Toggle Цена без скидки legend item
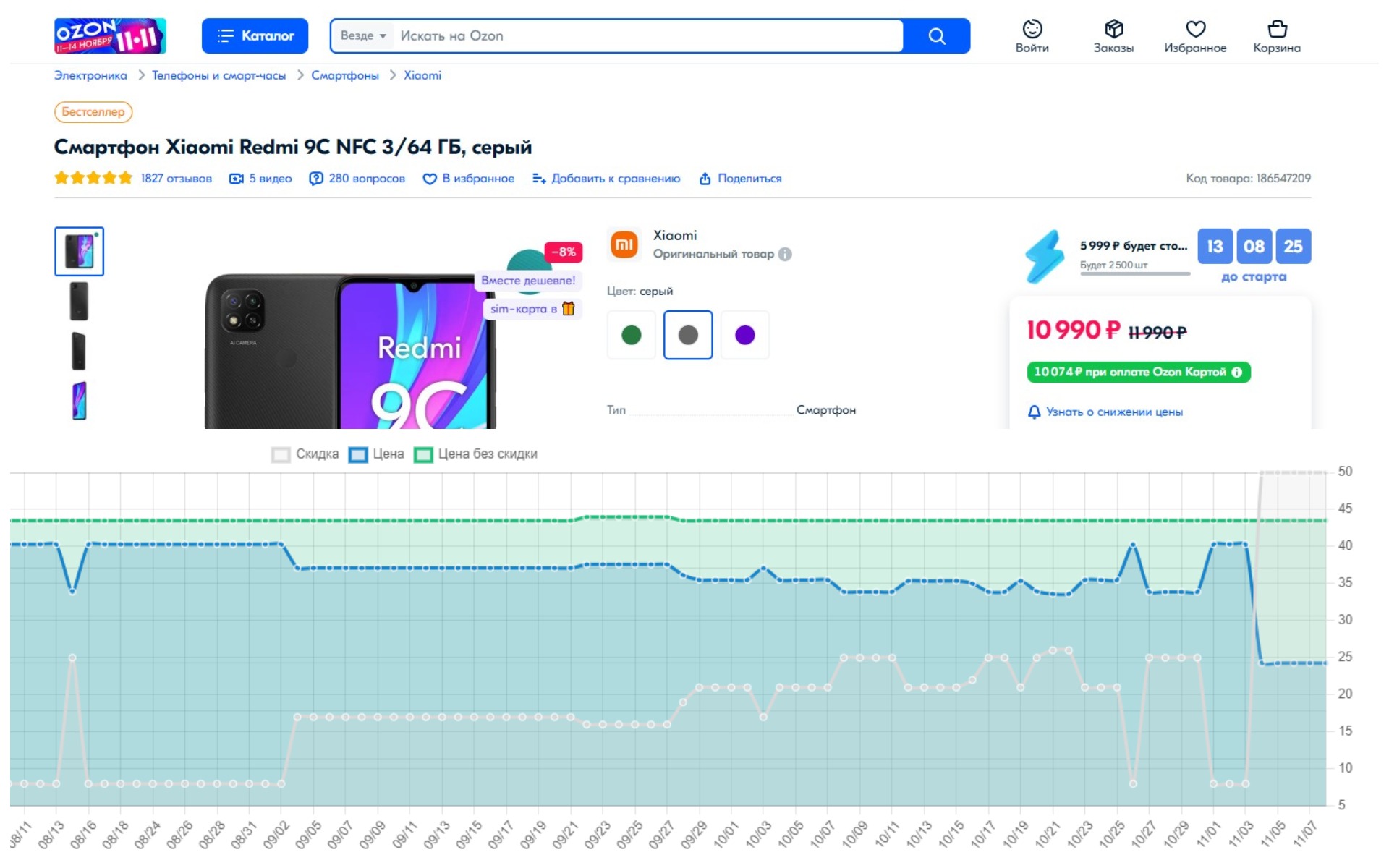The image size is (1389, 868). 475,454
